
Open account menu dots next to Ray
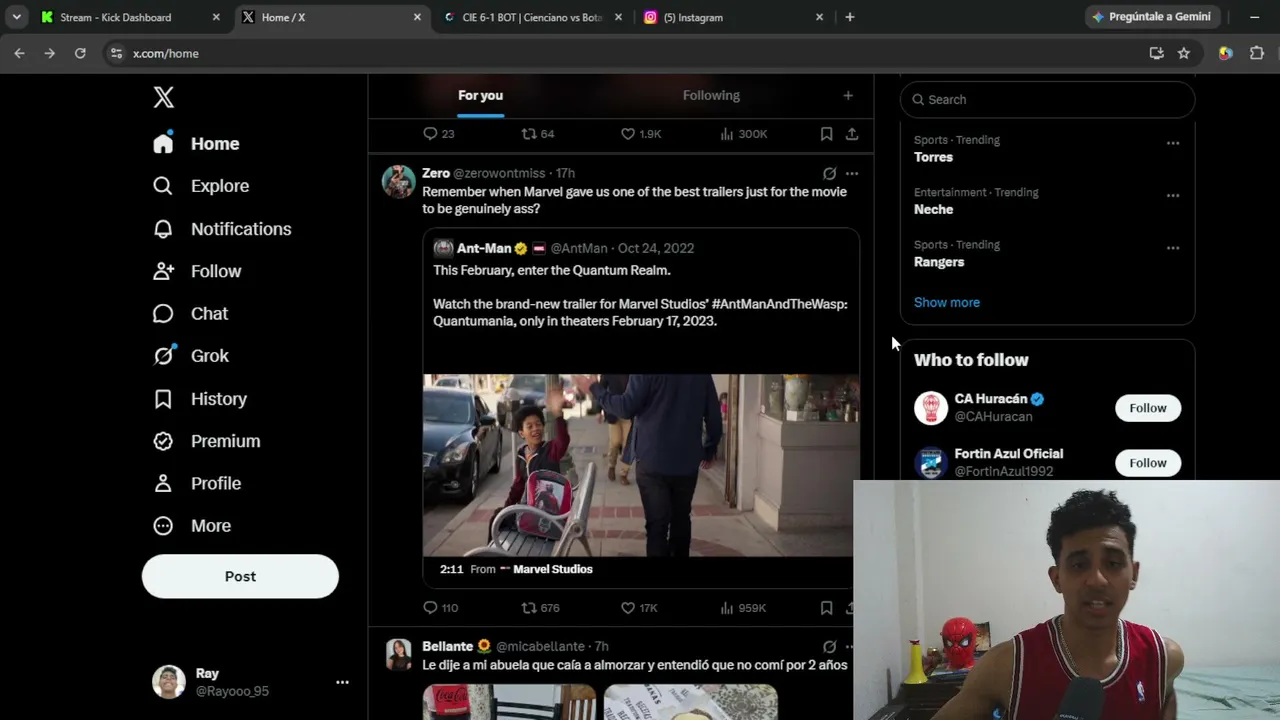coord(342,682)
